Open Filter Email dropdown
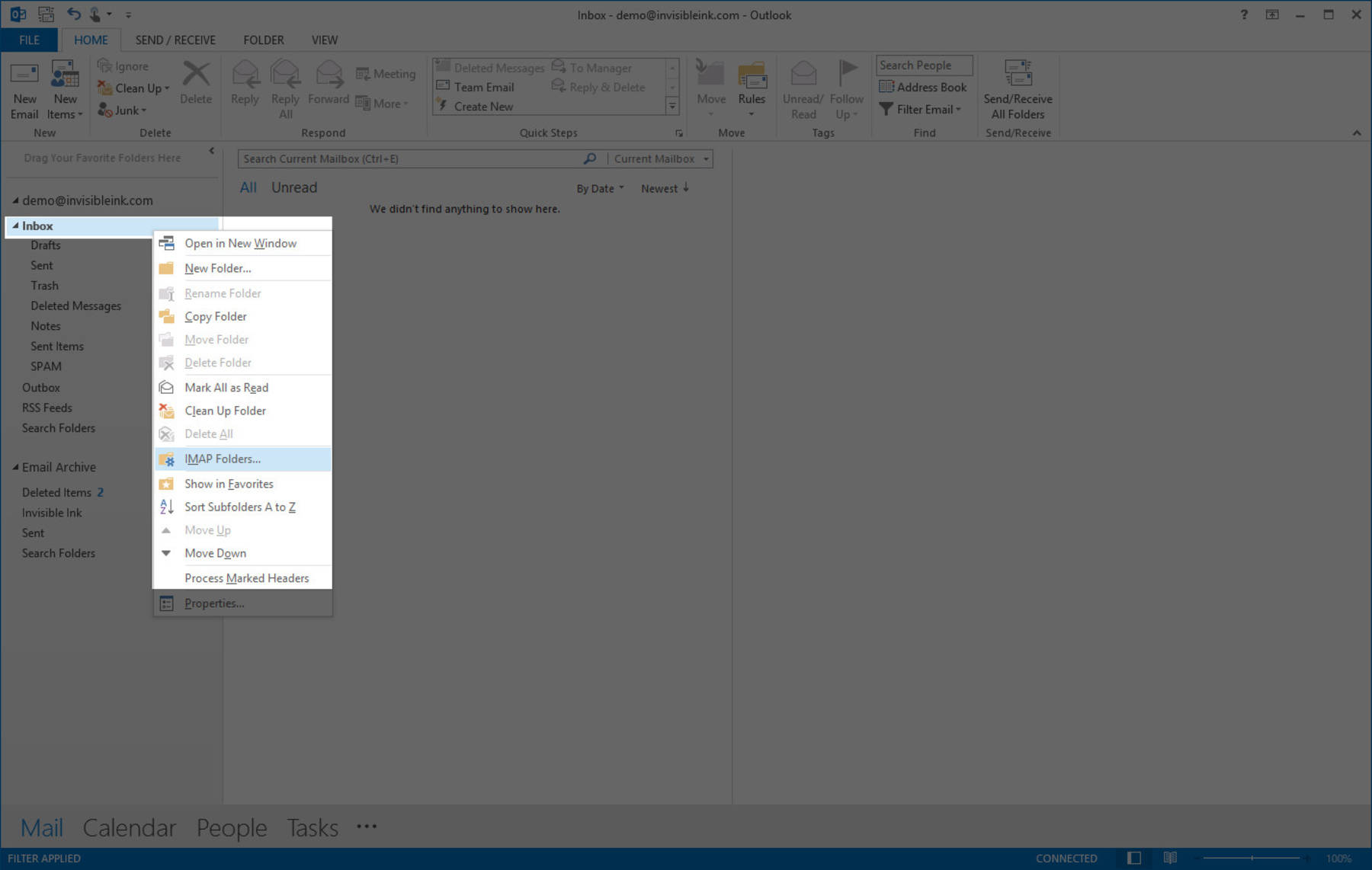 coord(920,110)
